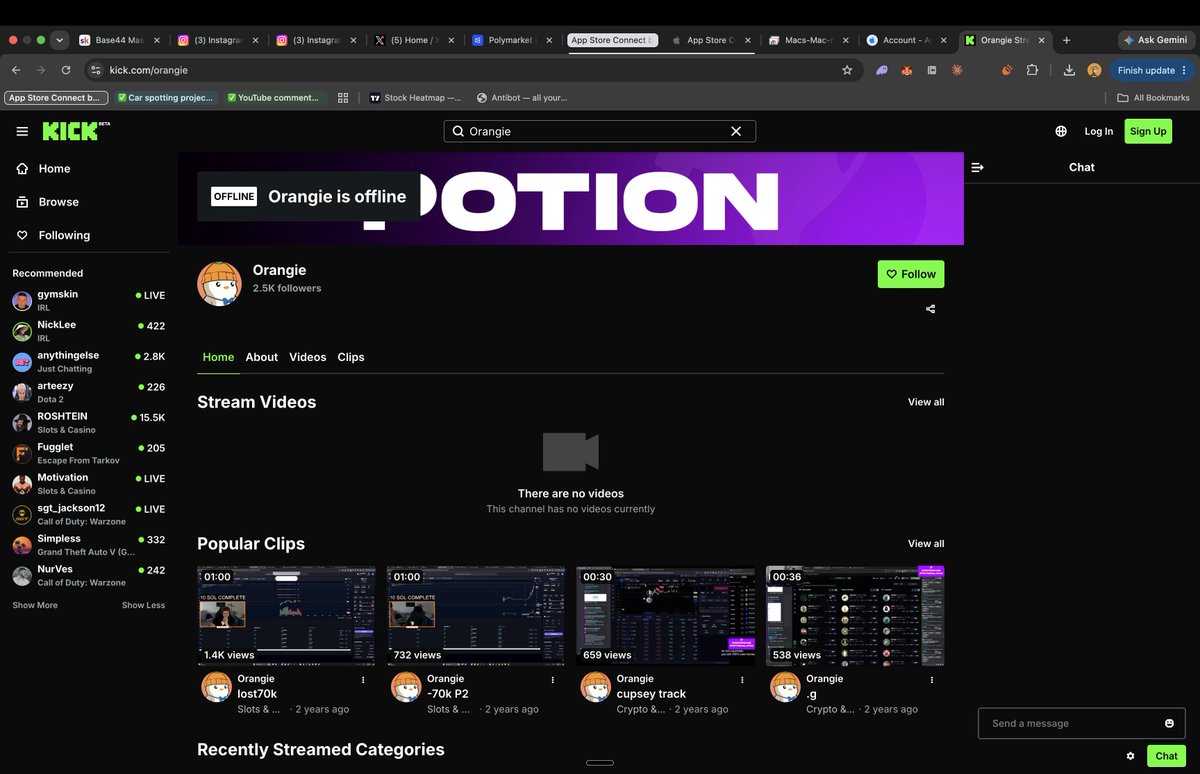Open Chrome extensions puzzle icon
1200x774 pixels.
[x=1033, y=70]
